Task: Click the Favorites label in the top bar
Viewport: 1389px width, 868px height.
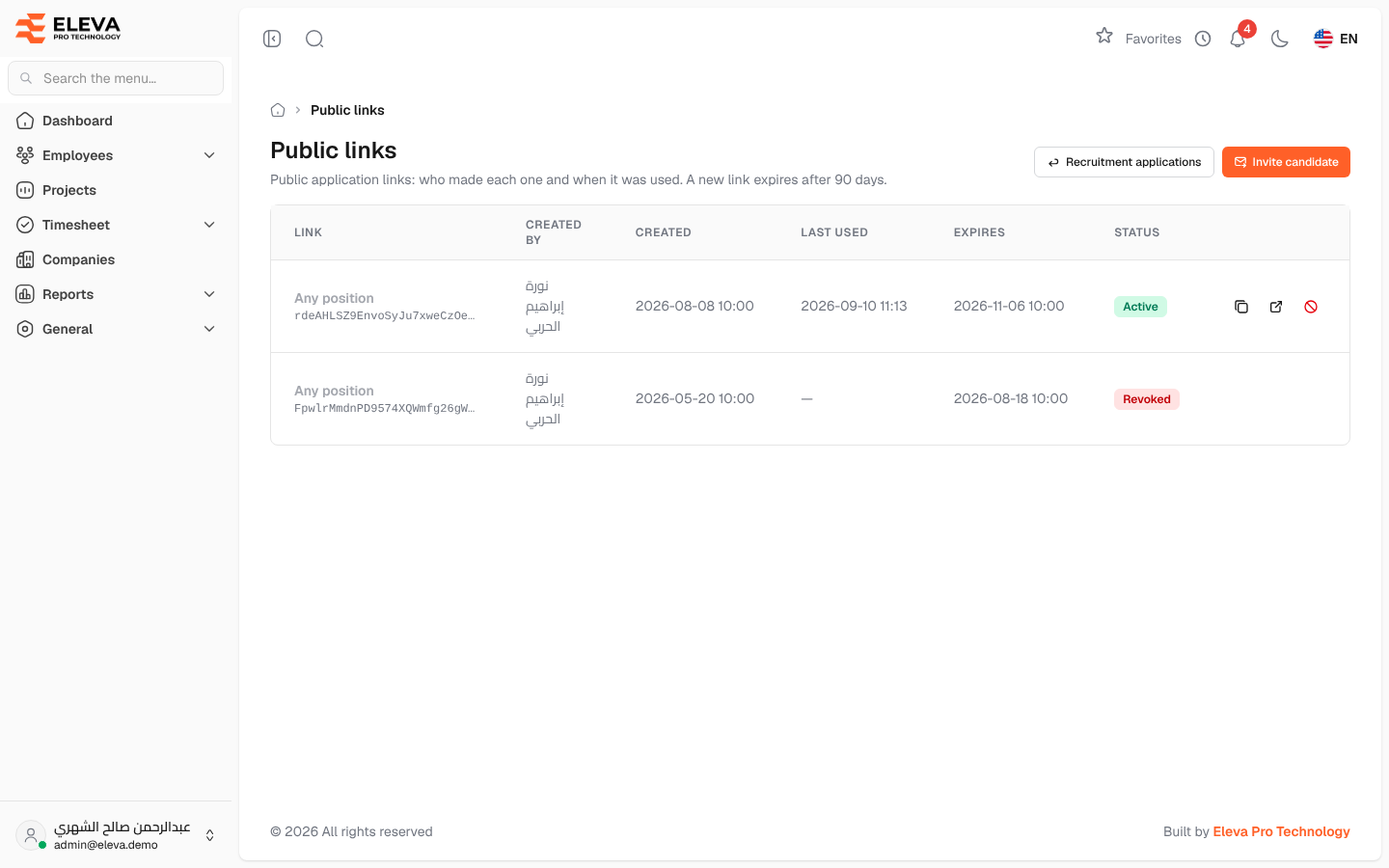Action: click(1154, 39)
